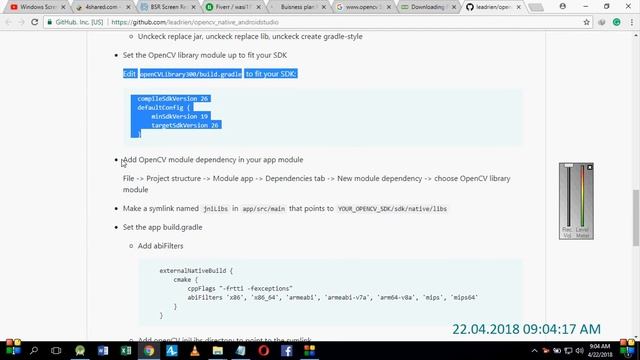Image resolution: width=640 pixels, height=360 pixels.
Task: Click the 'compileSdkVersion 26' code line
Action: coord(173,98)
